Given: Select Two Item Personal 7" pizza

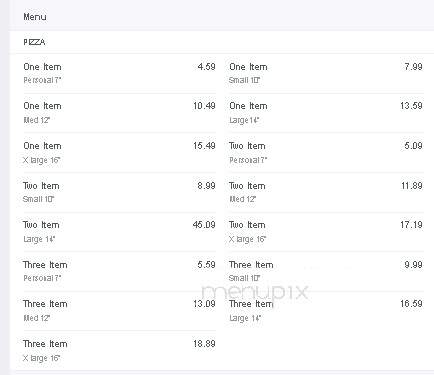Looking at the screenshot, I should [x=326, y=153].
